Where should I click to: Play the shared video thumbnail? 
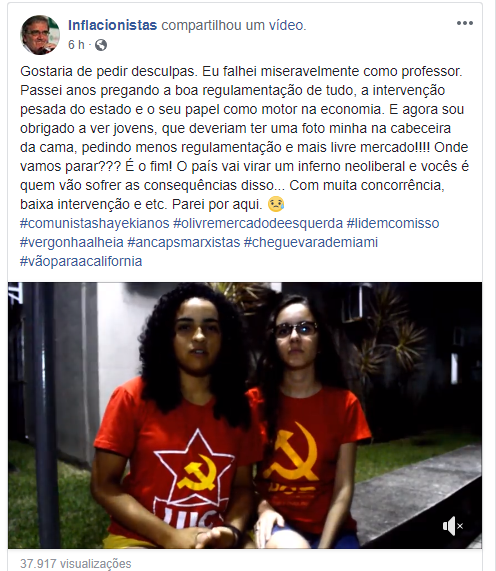[x=245, y=415]
